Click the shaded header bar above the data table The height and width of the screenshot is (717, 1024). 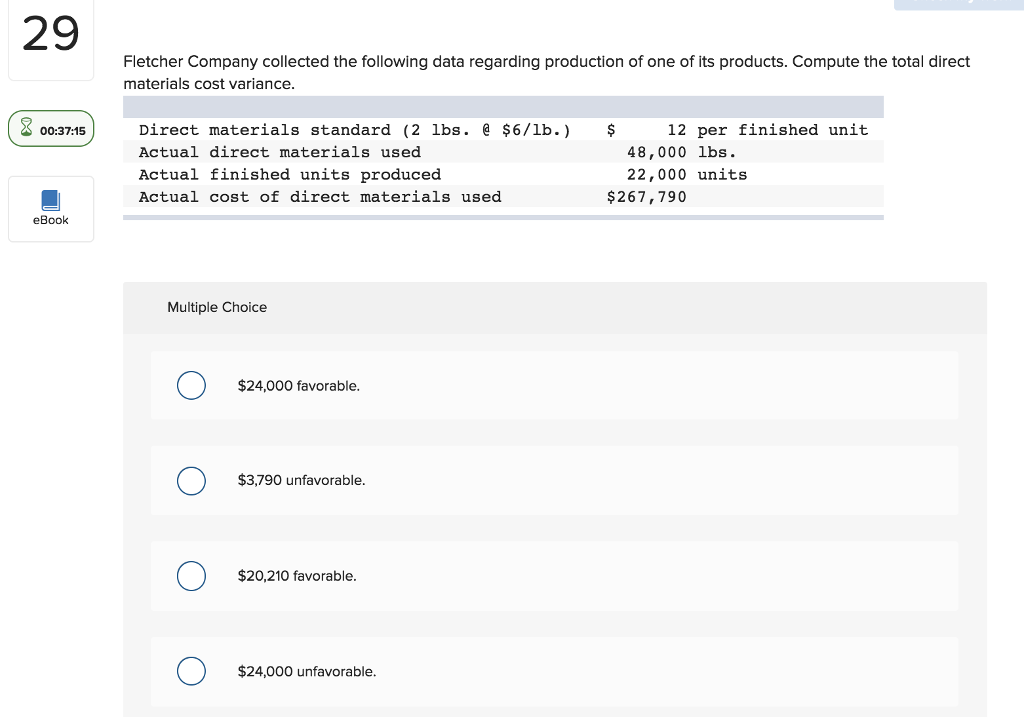(x=503, y=107)
